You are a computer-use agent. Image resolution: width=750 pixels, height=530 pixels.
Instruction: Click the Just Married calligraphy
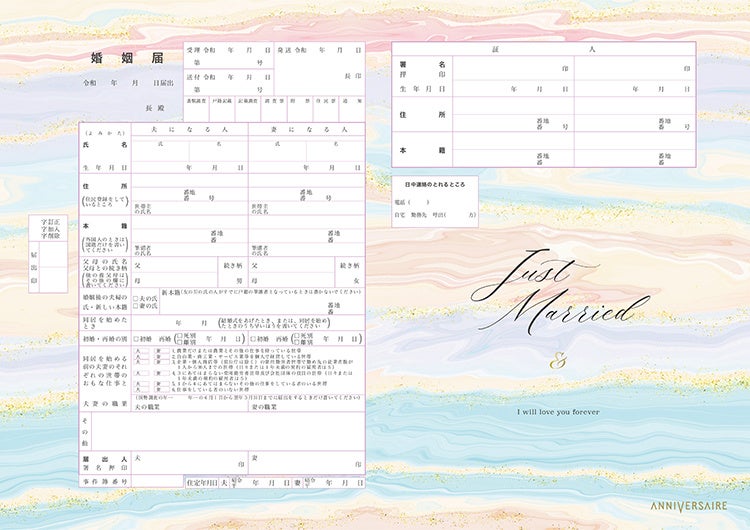point(560,292)
